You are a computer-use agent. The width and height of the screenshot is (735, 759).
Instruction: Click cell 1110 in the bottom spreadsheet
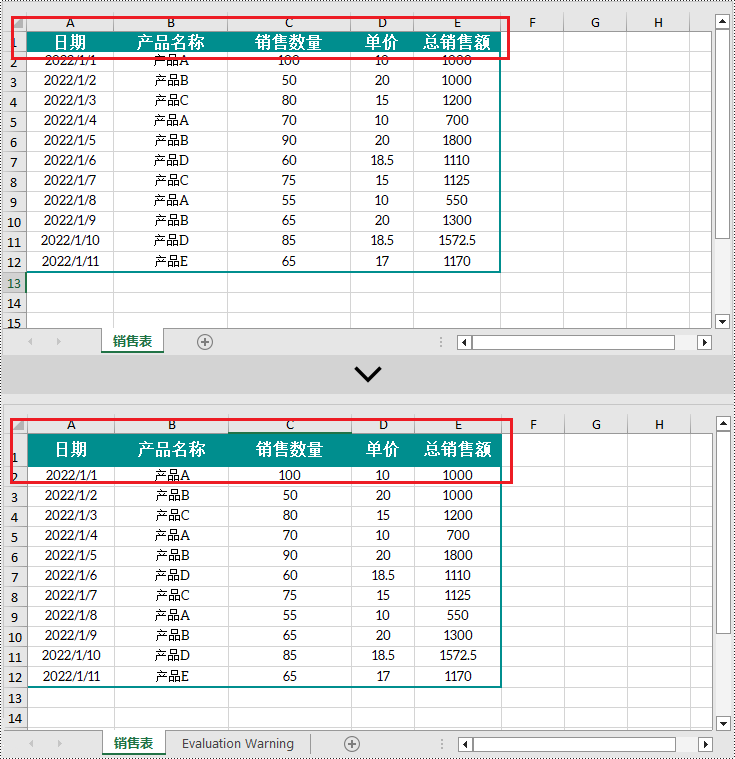(x=458, y=576)
